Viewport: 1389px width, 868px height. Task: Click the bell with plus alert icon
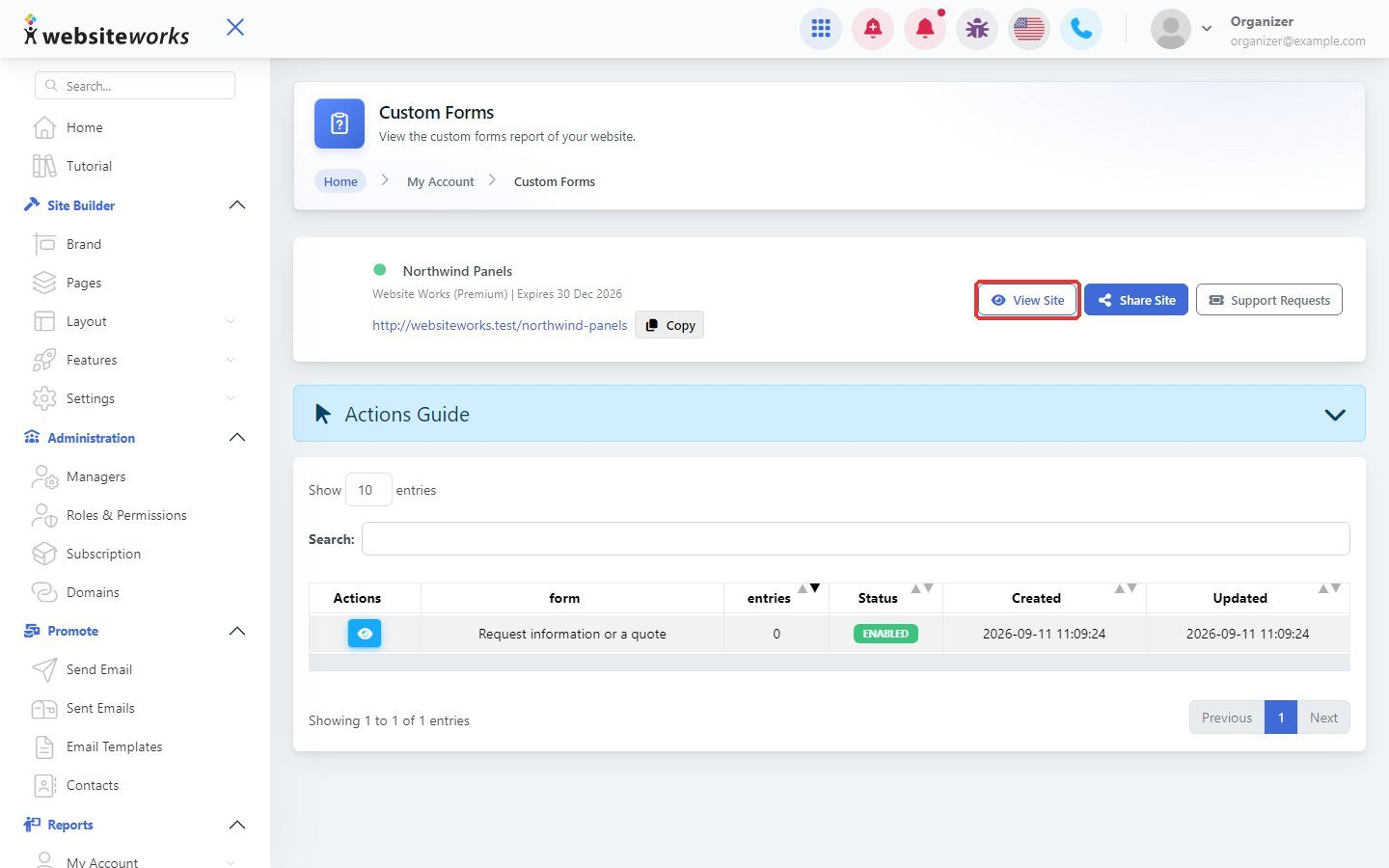[x=873, y=29]
